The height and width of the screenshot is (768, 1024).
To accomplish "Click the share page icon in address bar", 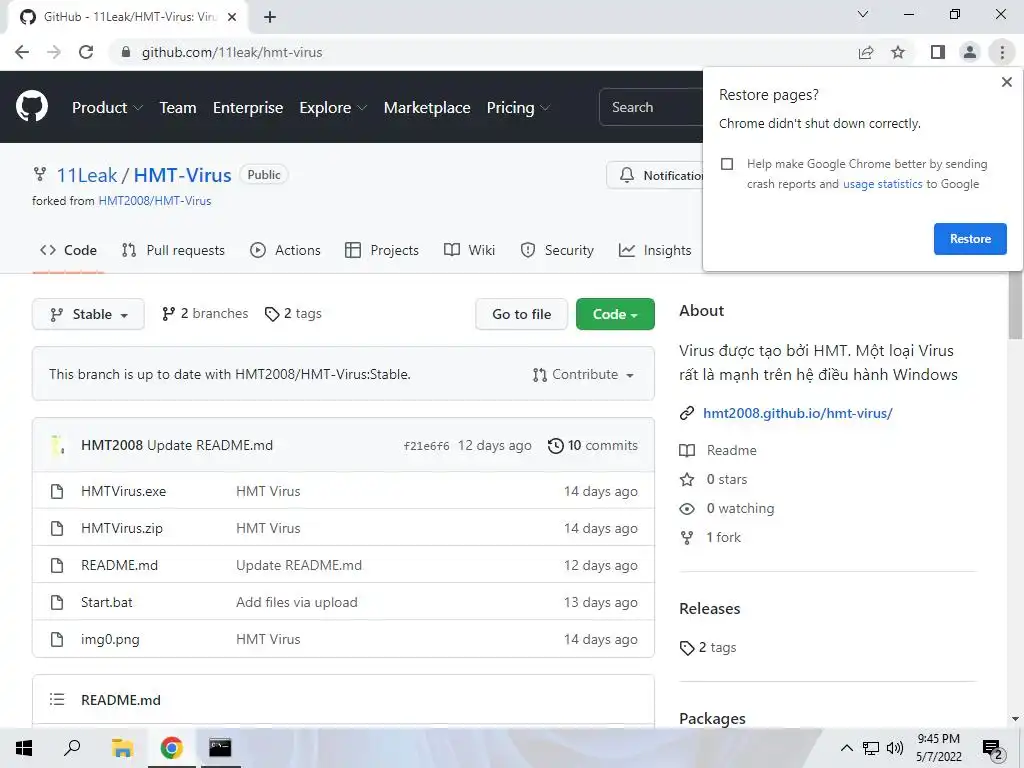I will (866, 52).
